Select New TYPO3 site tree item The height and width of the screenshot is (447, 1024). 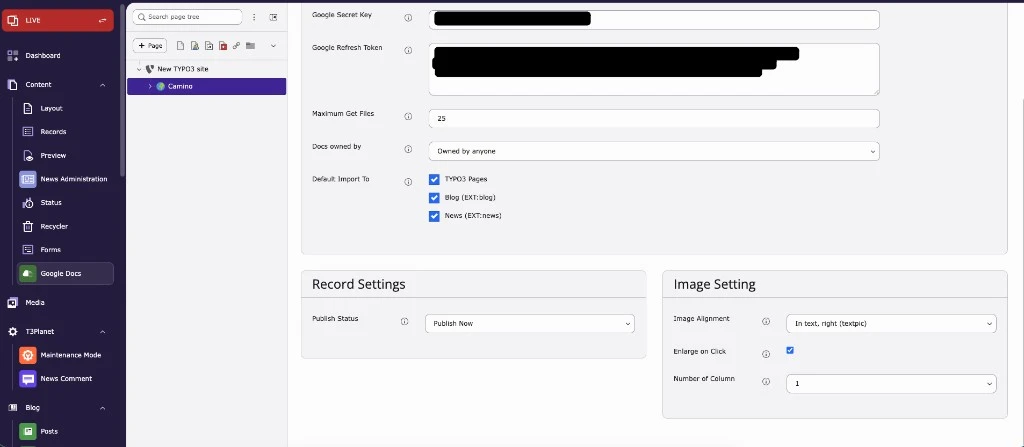tap(183, 69)
